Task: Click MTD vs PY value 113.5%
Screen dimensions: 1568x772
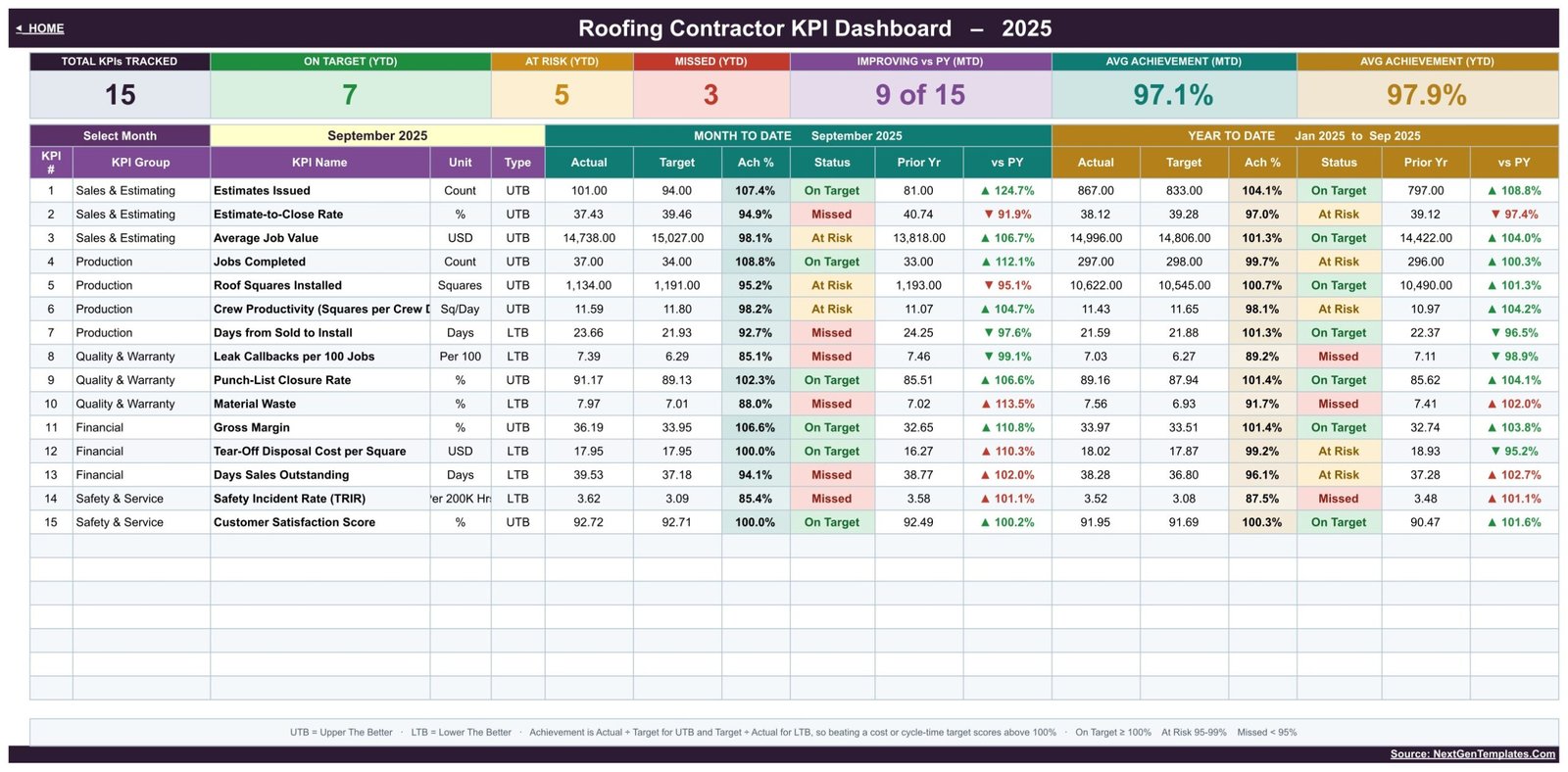Action: tap(1007, 404)
